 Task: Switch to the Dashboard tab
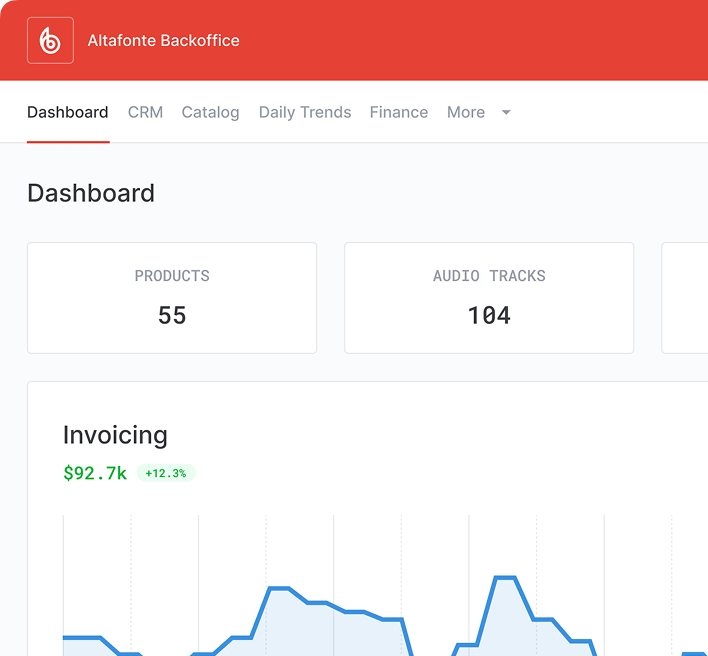coord(68,112)
